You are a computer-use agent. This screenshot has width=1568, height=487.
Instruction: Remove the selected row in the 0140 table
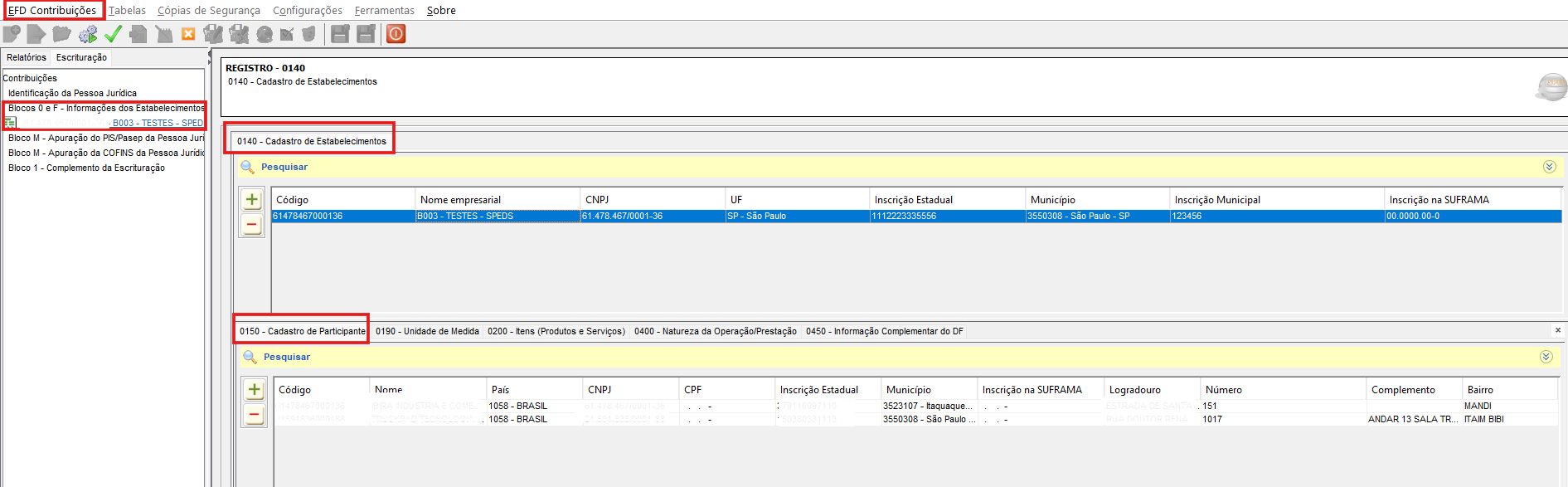252,225
